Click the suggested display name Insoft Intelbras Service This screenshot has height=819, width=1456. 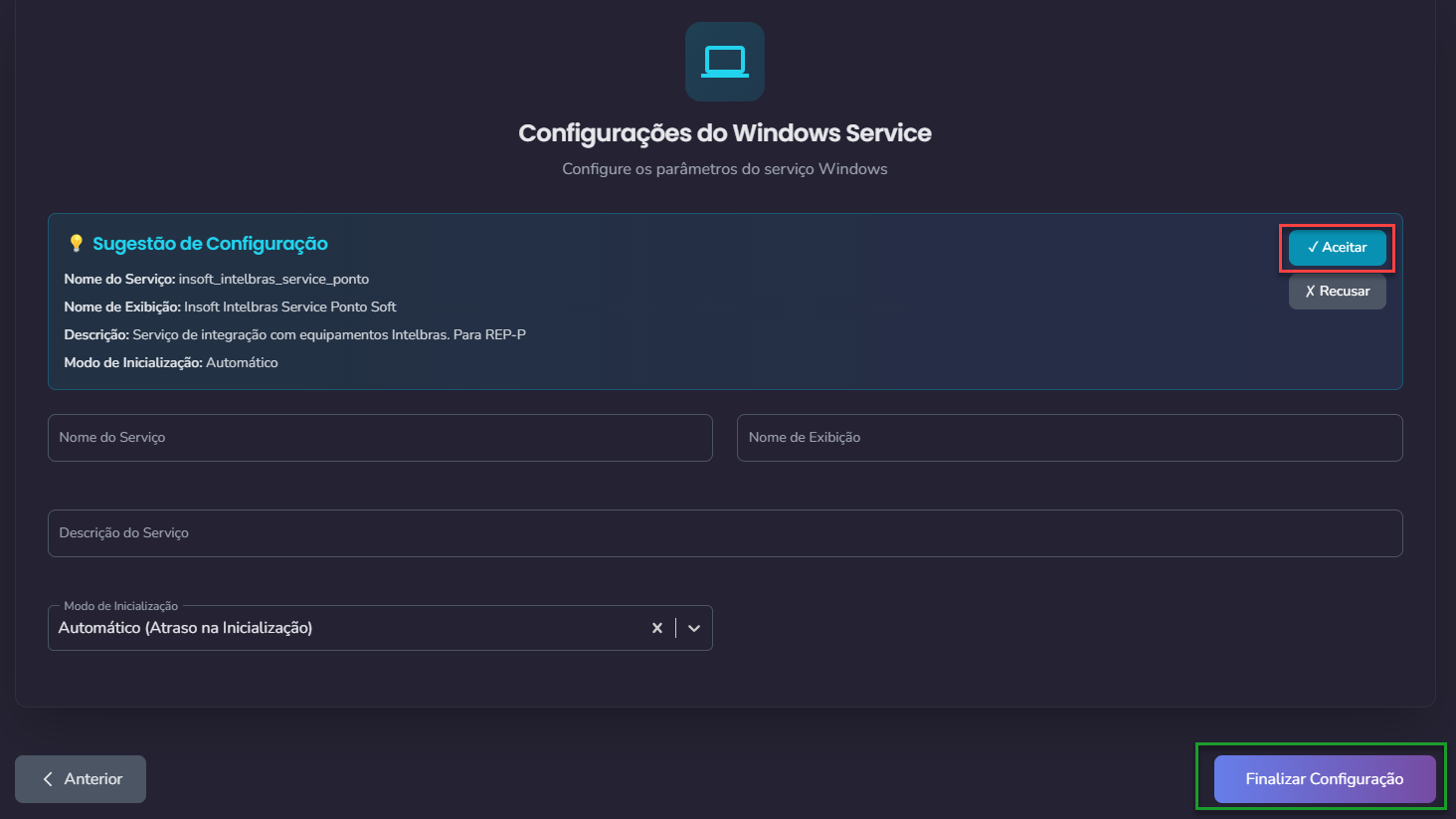pyautogui.click(x=289, y=307)
